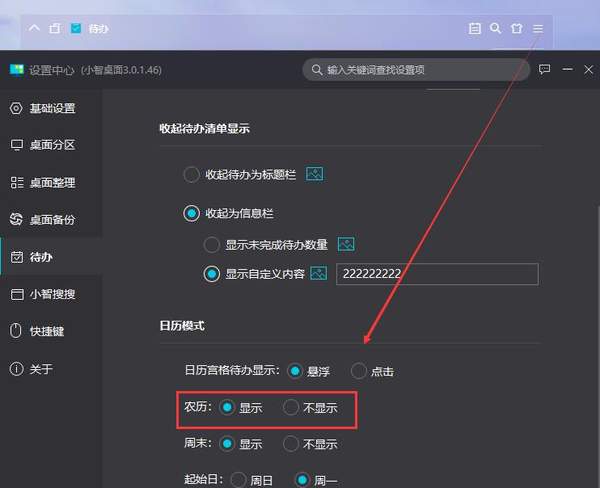Image resolution: width=600 pixels, height=488 pixels.
Task: Set 起始日 to 周日
Action: tap(238, 480)
